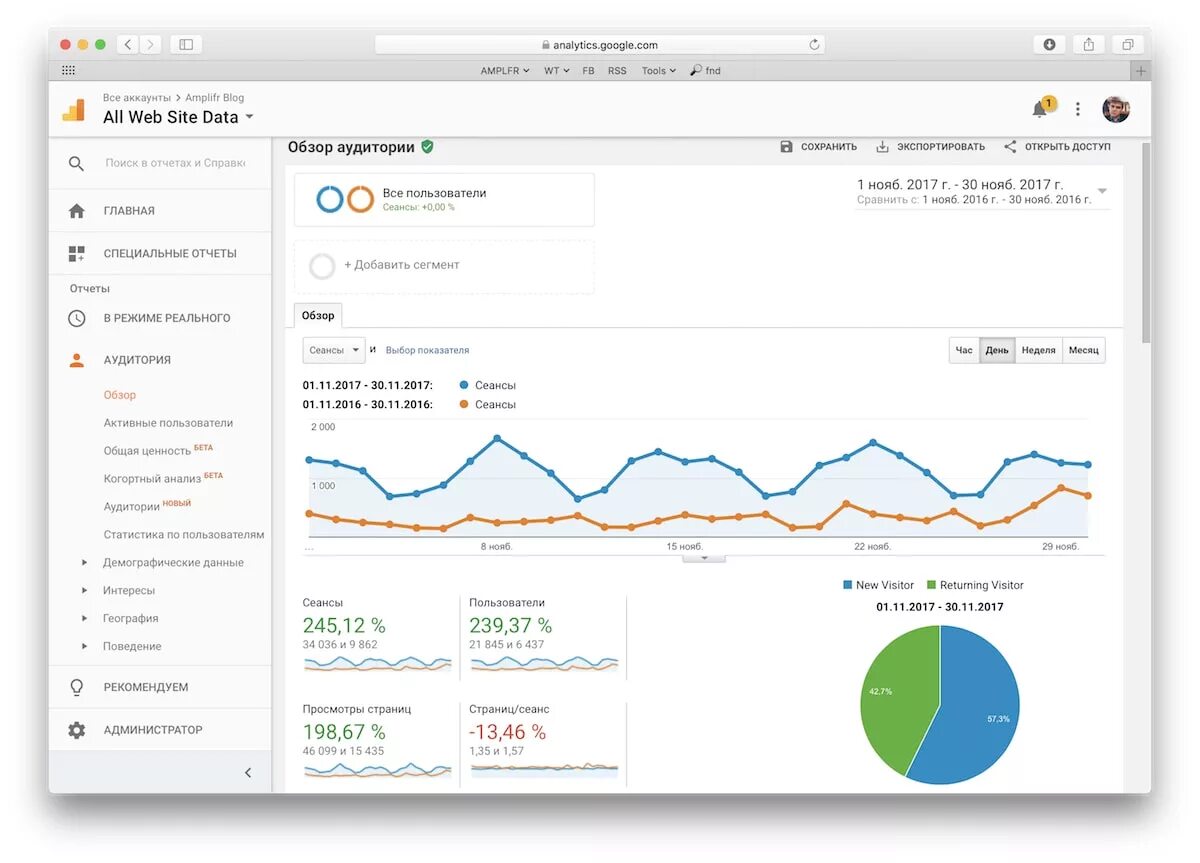Click the user profile avatar

coord(1116,109)
